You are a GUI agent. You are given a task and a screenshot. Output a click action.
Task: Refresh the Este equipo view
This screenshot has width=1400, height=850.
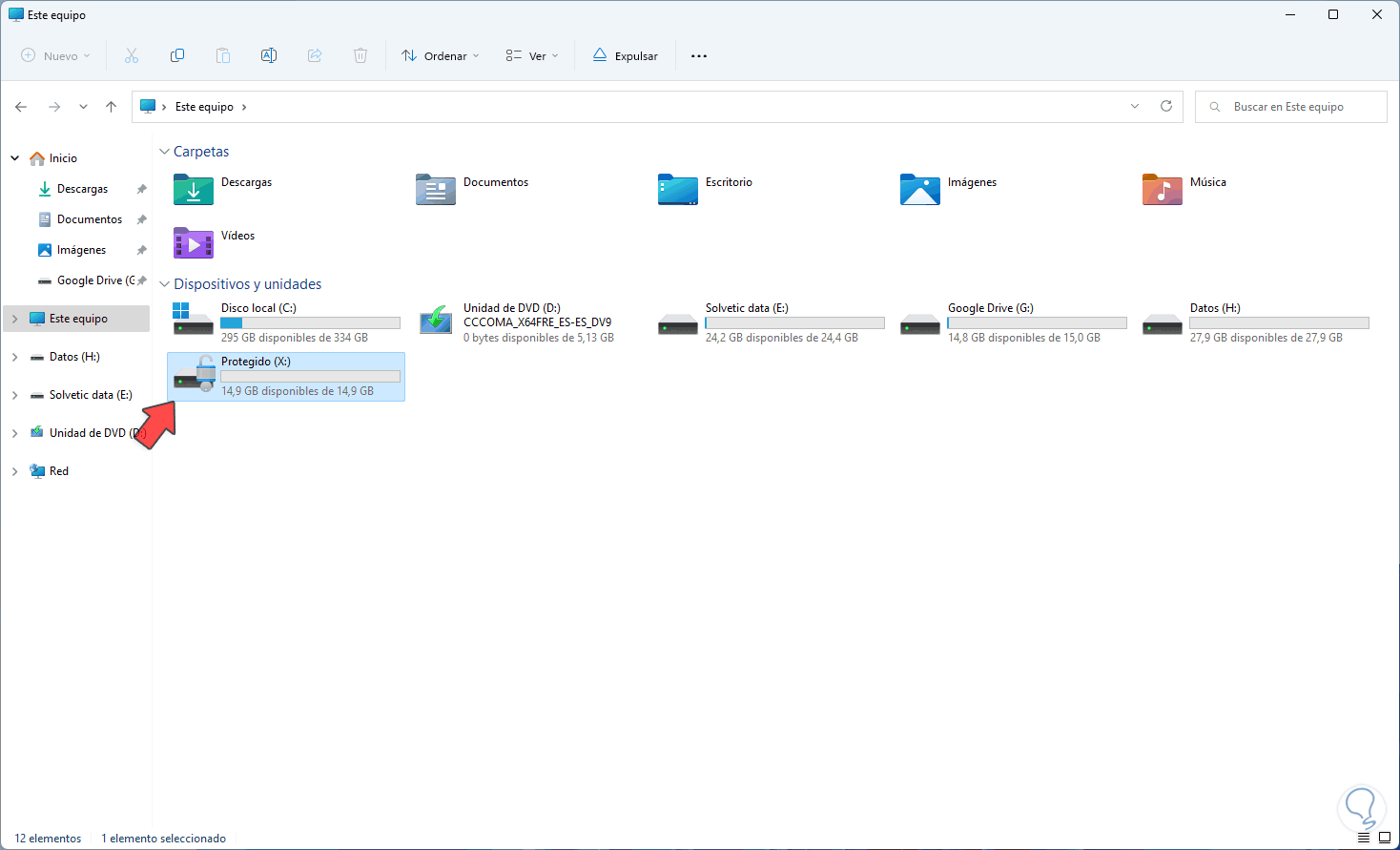click(1166, 106)
